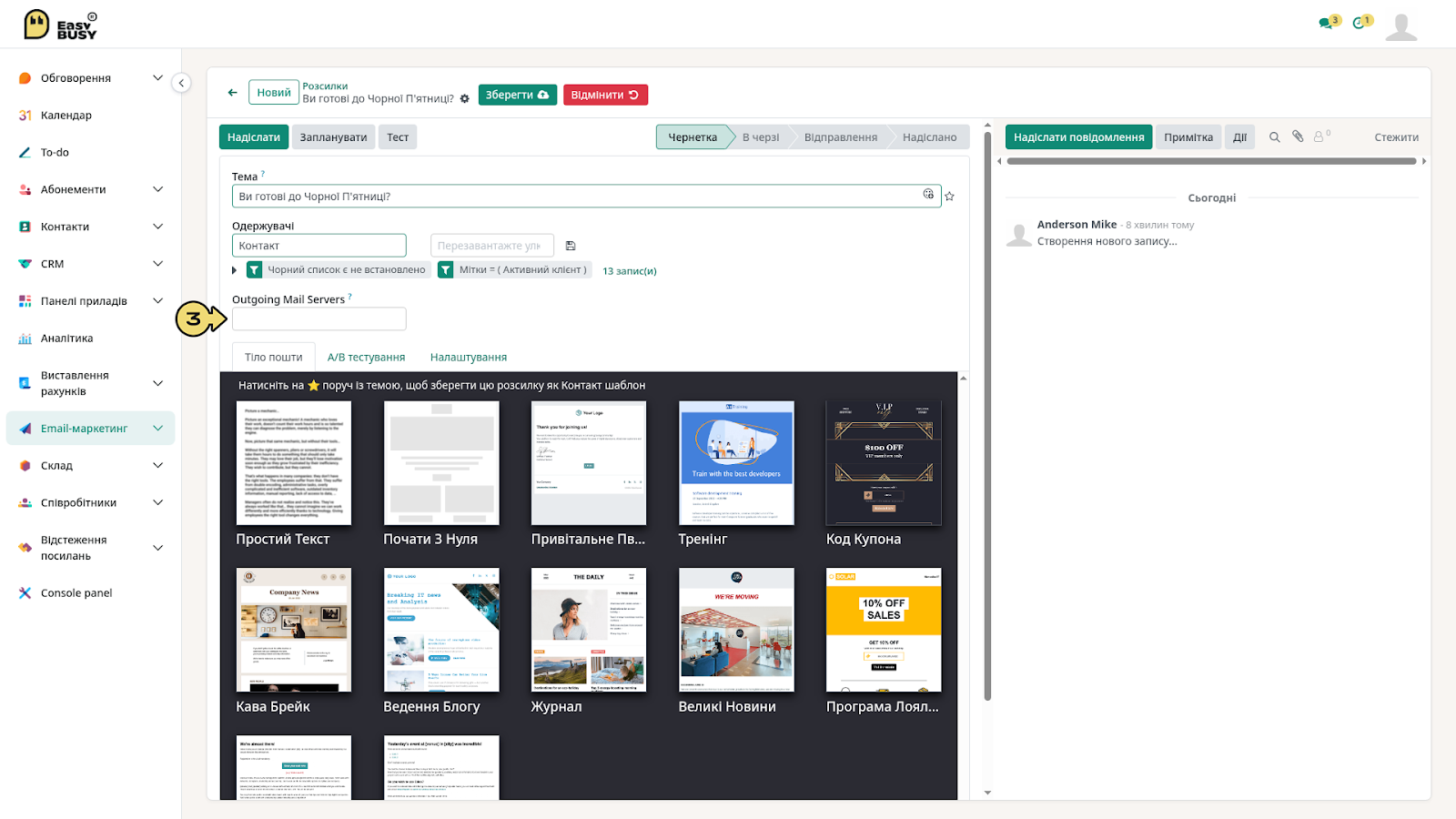Image resolution: width=1456 pixels, height=819 pixels.
Task: Switch to Налаштування tab
Action: point(469,358)
